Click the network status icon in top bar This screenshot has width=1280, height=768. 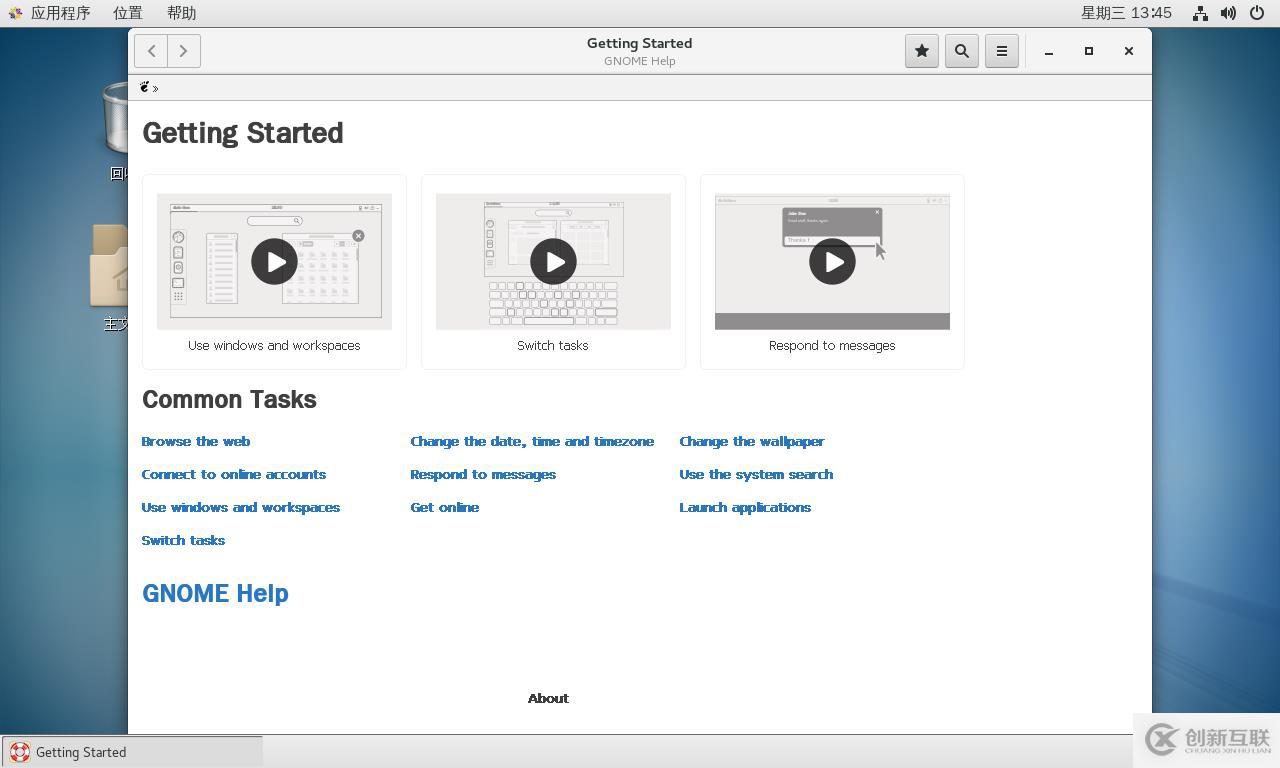coord(1200,13)
